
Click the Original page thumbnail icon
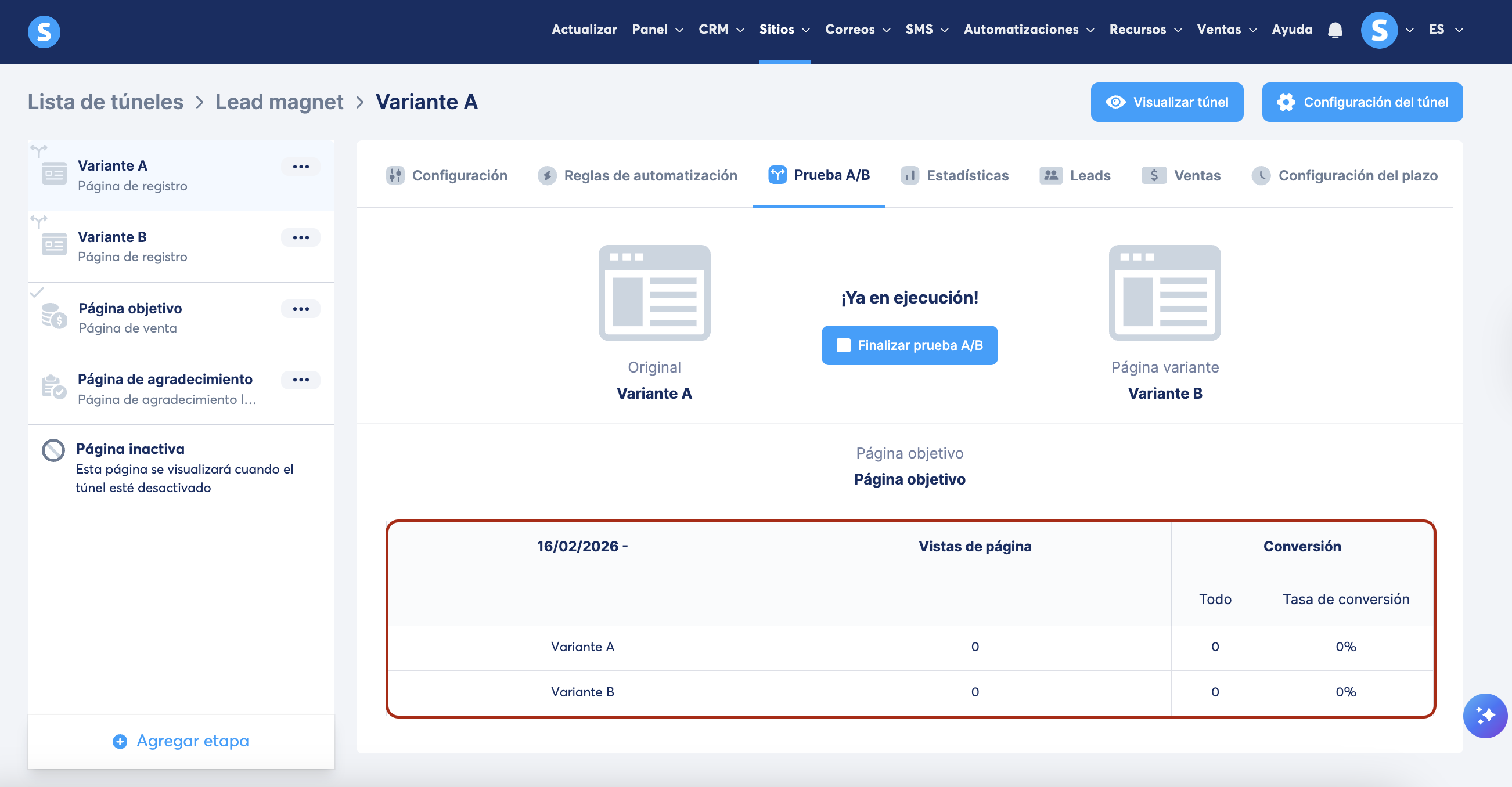click(654, 293)
